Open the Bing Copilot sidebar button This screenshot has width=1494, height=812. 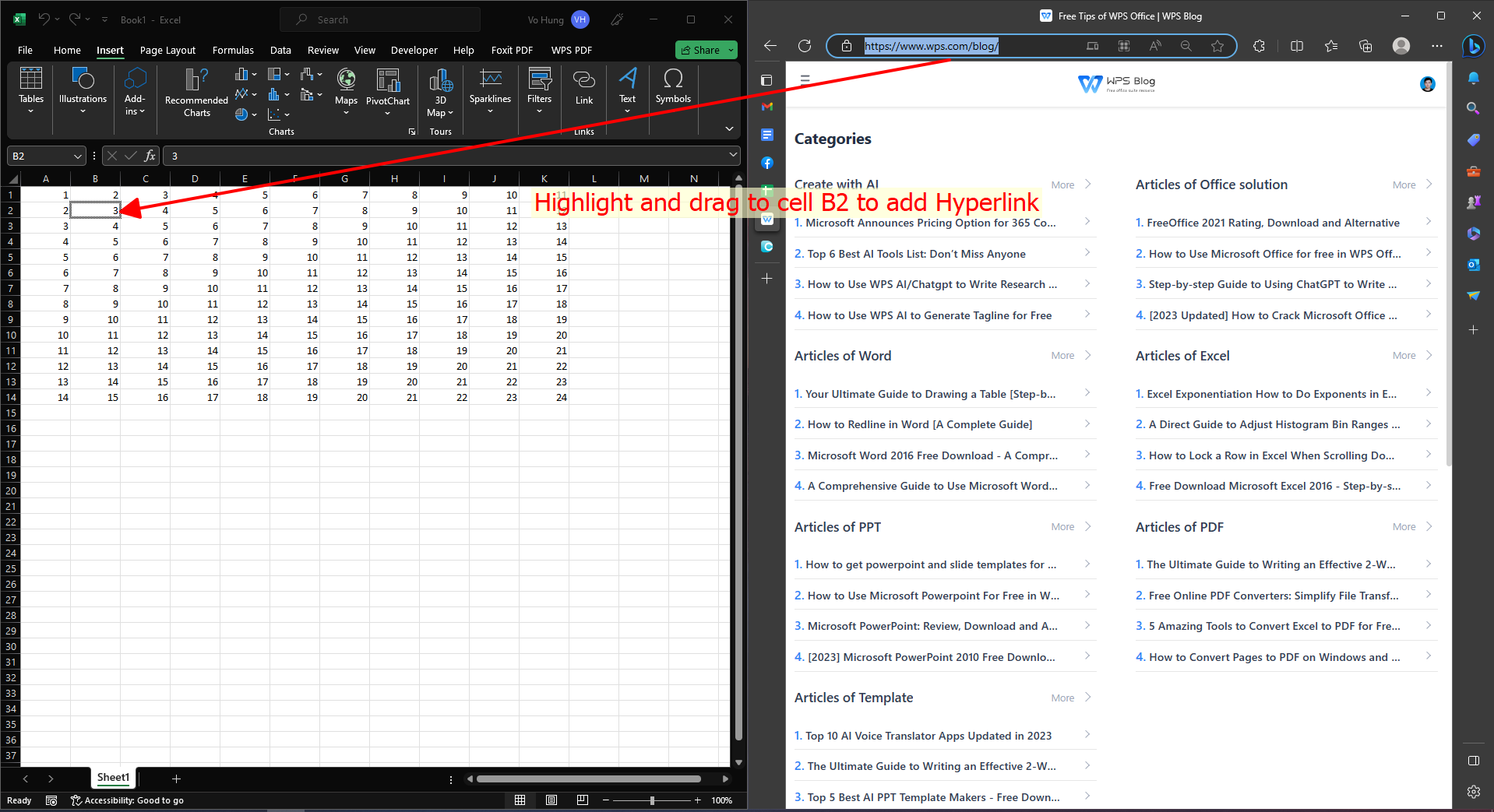[1472, 46]
